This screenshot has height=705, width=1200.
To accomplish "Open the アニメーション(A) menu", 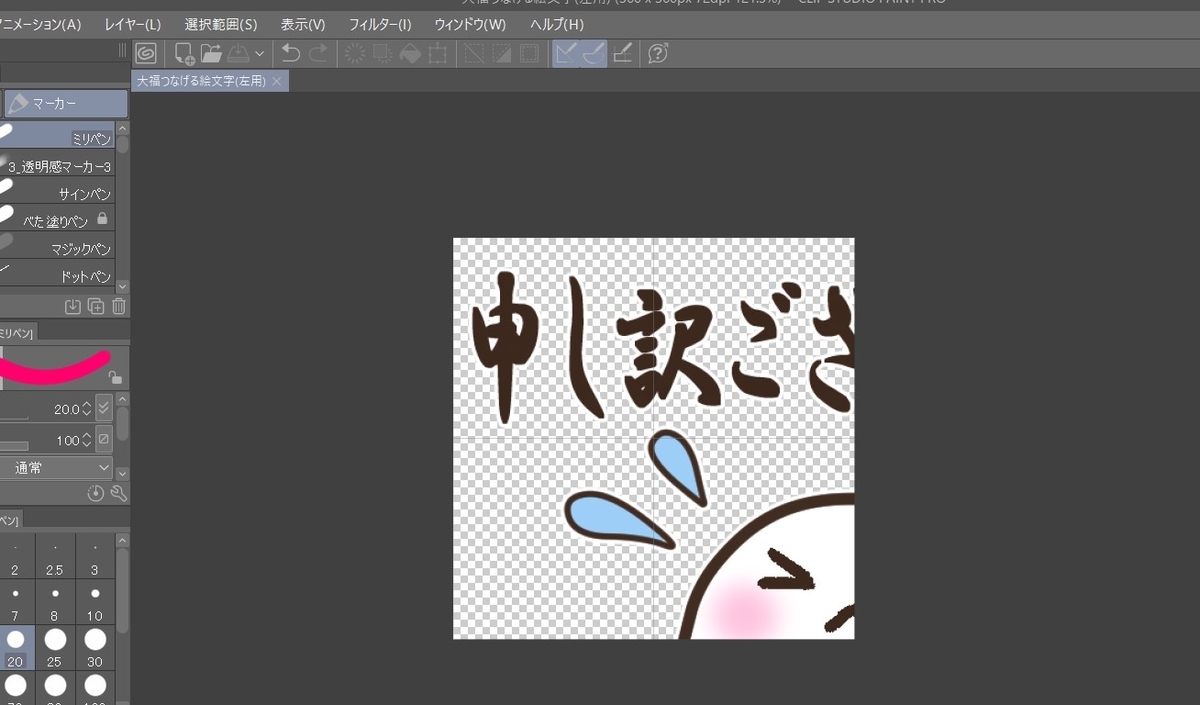I will pos(40,24).
